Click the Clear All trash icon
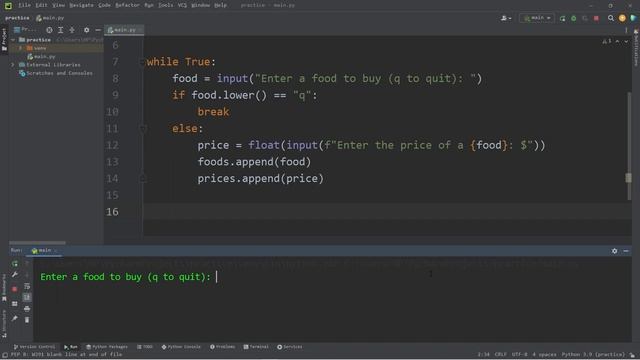 (27, 320)
